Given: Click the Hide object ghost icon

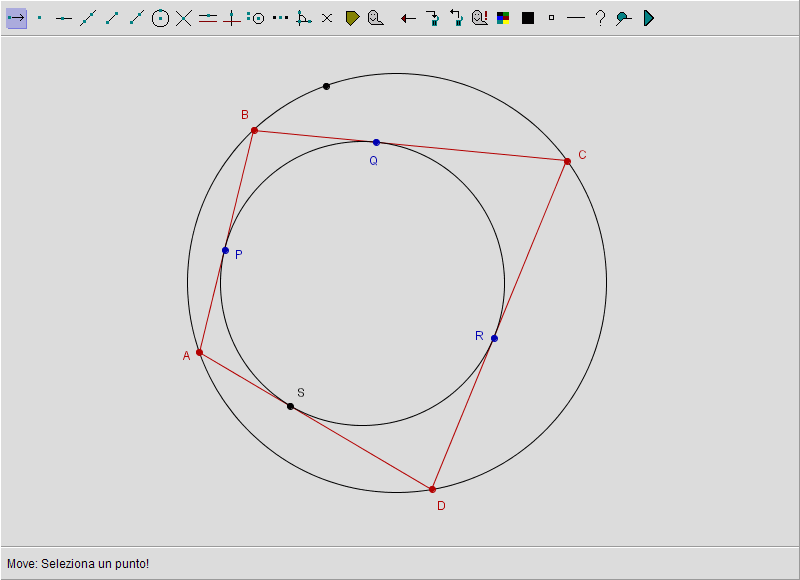Looking at the screenshot, I should click(376, 18).
